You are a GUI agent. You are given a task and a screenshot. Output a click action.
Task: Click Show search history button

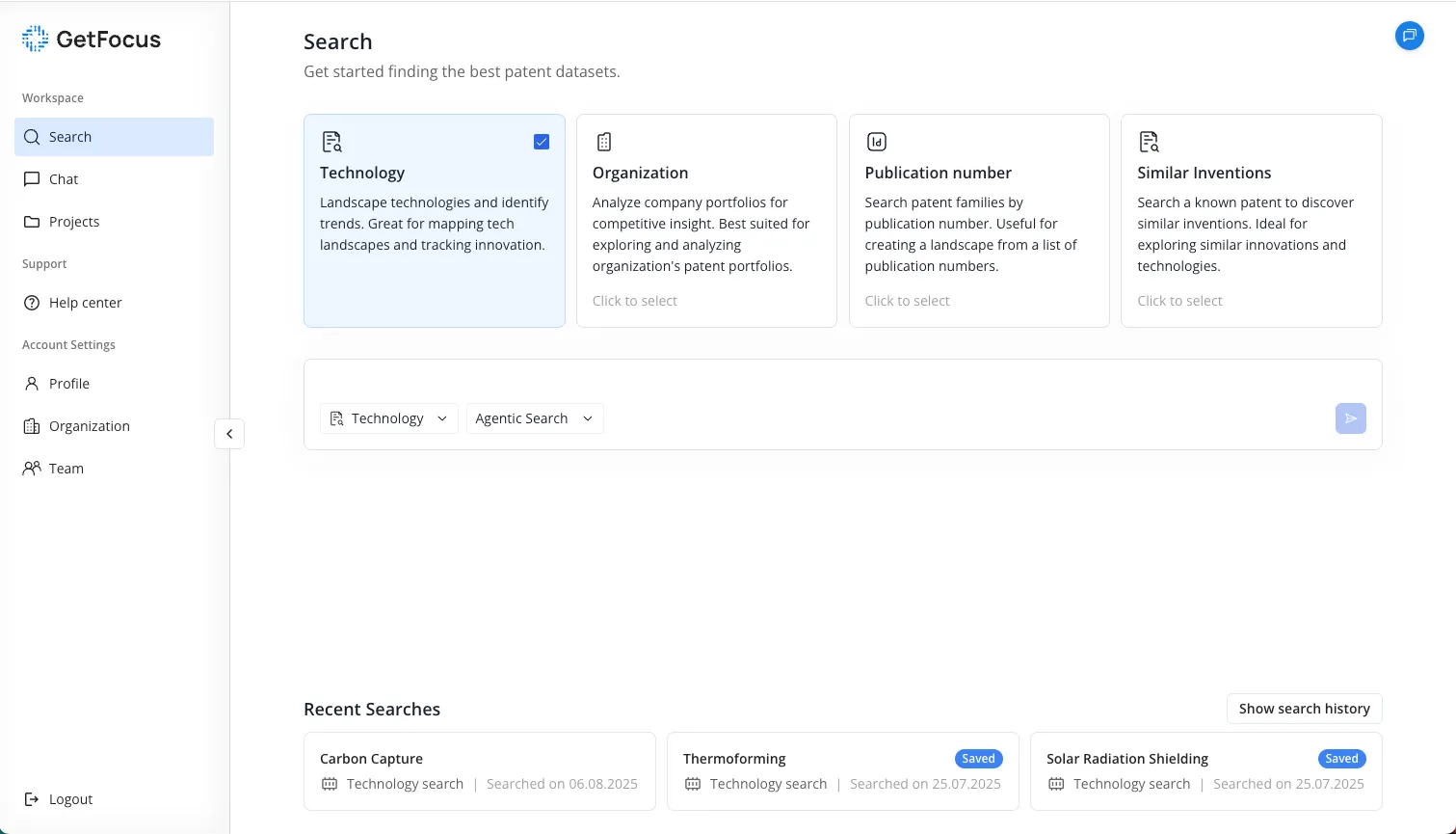pos(1305,709)
